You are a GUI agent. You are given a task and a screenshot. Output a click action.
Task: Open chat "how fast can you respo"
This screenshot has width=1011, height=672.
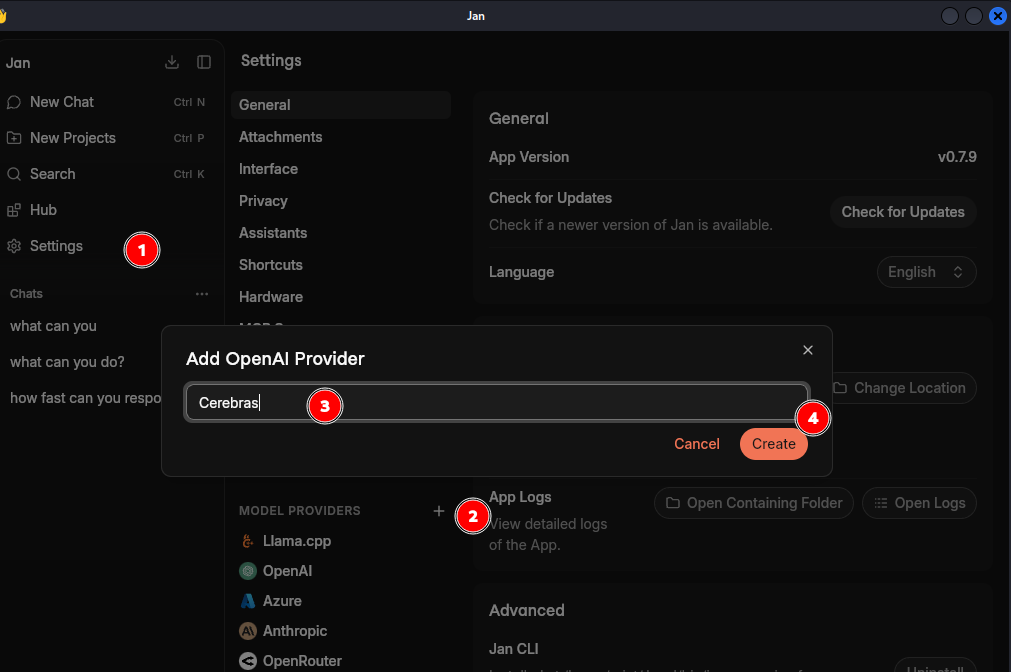(x=85, y=399)
